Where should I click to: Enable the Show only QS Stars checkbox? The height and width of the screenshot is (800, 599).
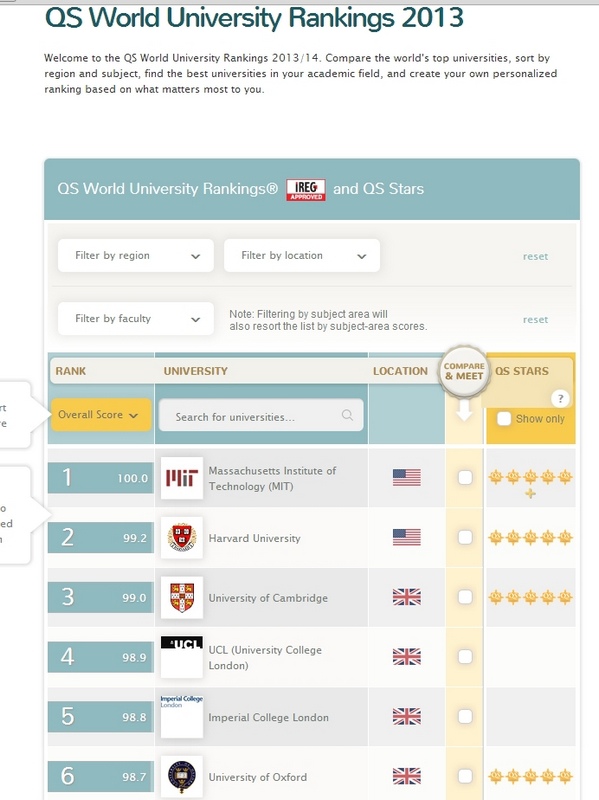tap(504, 418)
